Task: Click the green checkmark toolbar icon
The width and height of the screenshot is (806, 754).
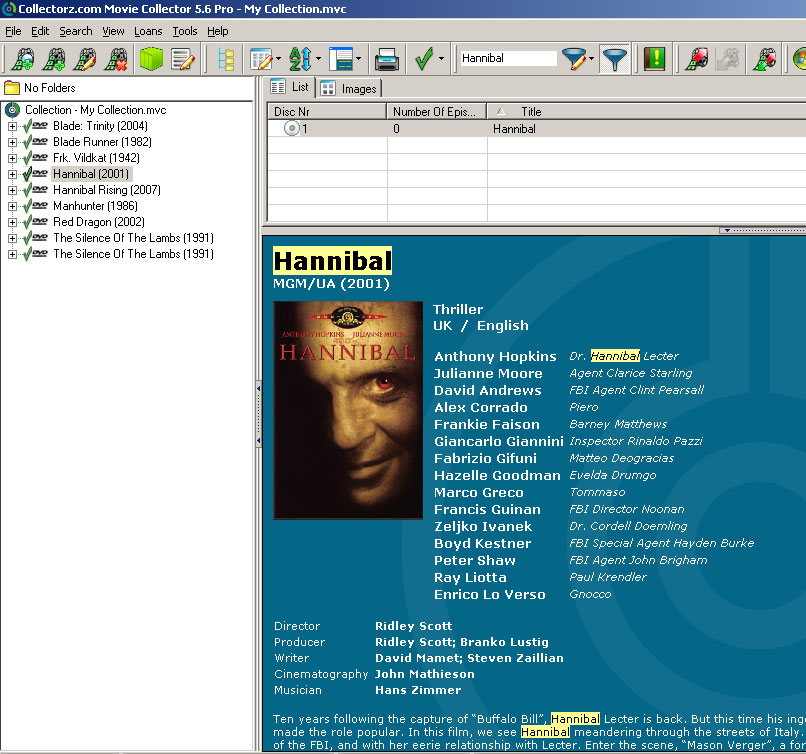Action: pyautogui.click(x=424, y=59)
